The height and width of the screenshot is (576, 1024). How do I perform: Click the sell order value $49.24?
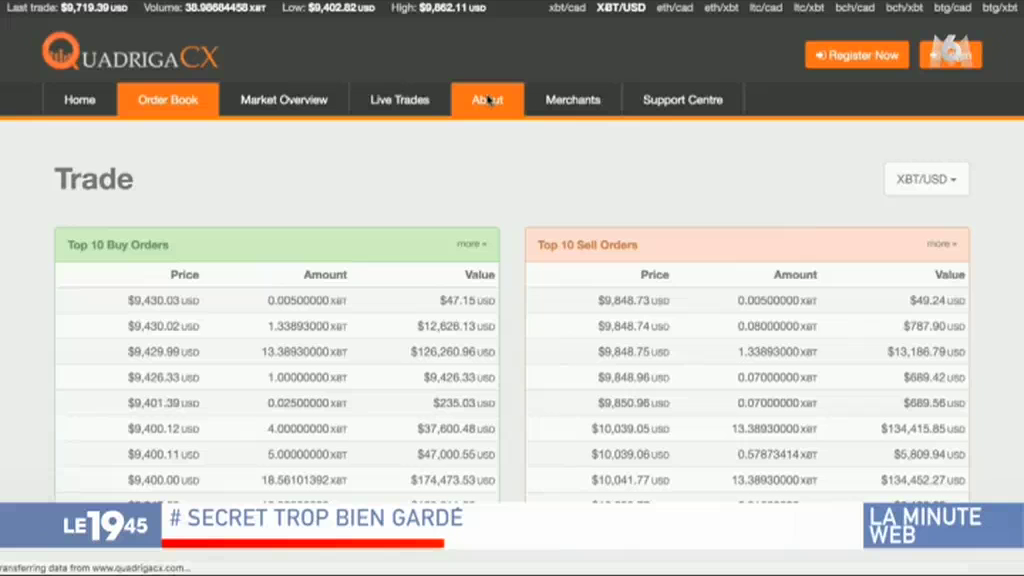pyautogui.click(x=937, y=300)
